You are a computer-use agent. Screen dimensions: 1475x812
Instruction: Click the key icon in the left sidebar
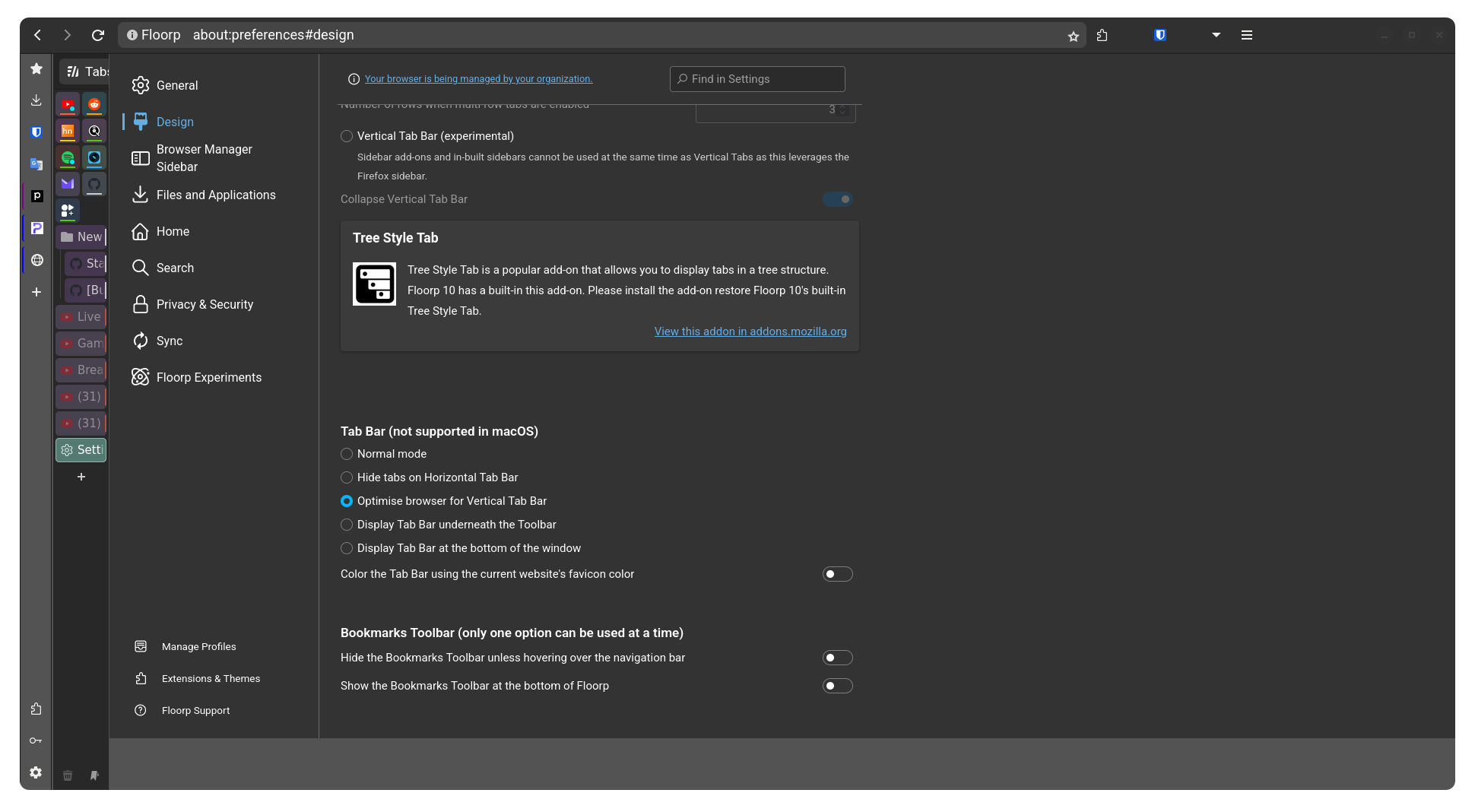tap(36, 740)
